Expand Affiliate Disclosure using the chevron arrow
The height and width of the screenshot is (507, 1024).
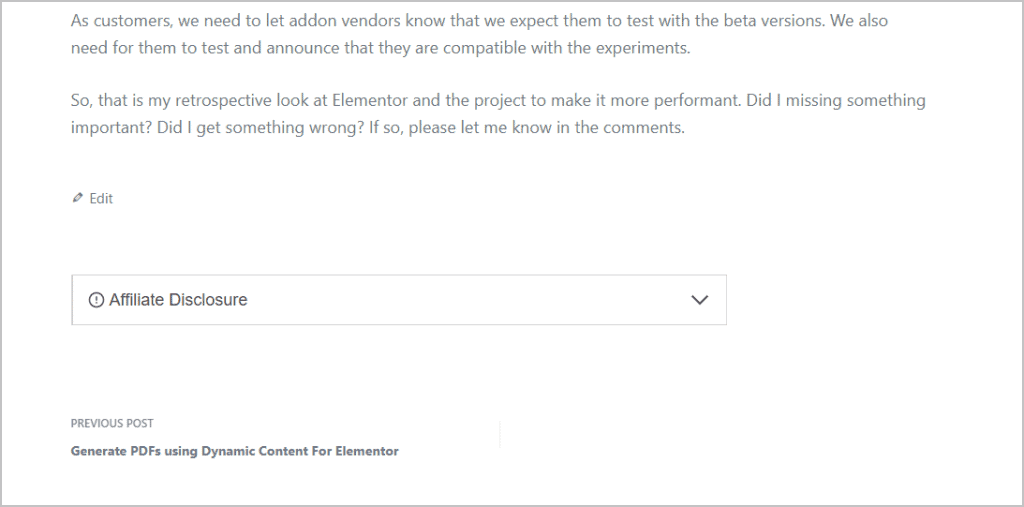[x=699, y=300]
